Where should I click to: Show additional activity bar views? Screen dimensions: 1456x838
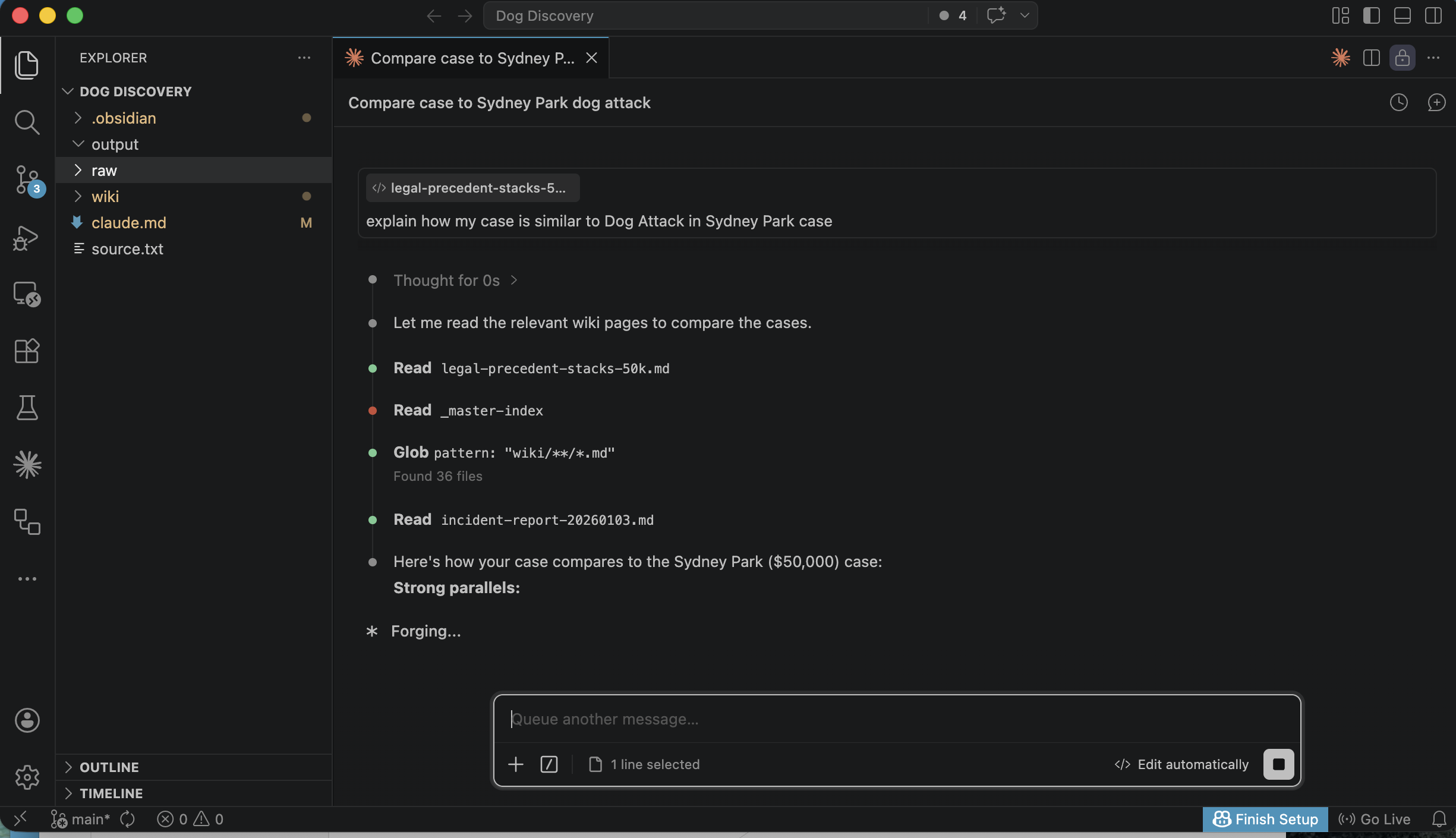click(27, 579)
